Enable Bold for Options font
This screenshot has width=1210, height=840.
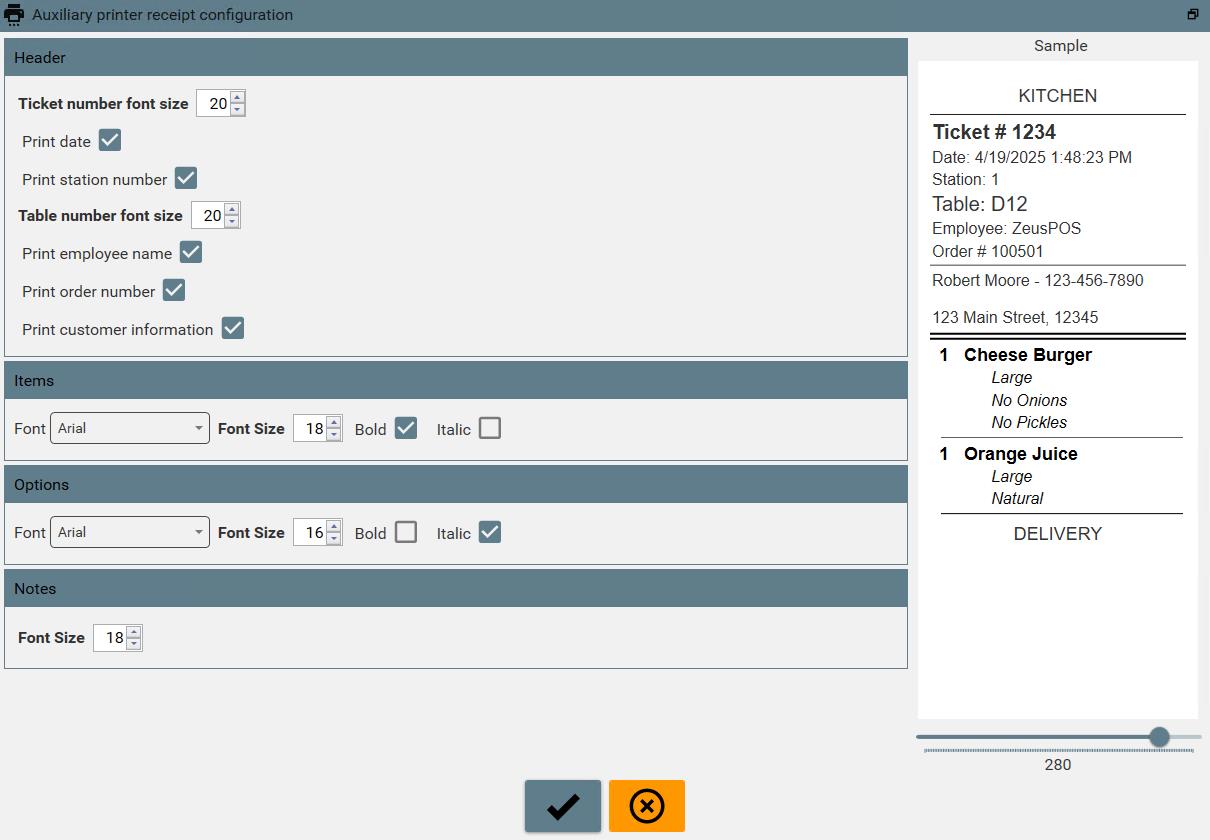[406, 532]
